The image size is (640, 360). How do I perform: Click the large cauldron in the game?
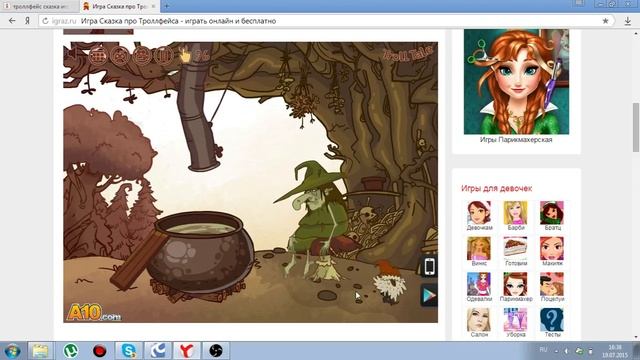200,253
